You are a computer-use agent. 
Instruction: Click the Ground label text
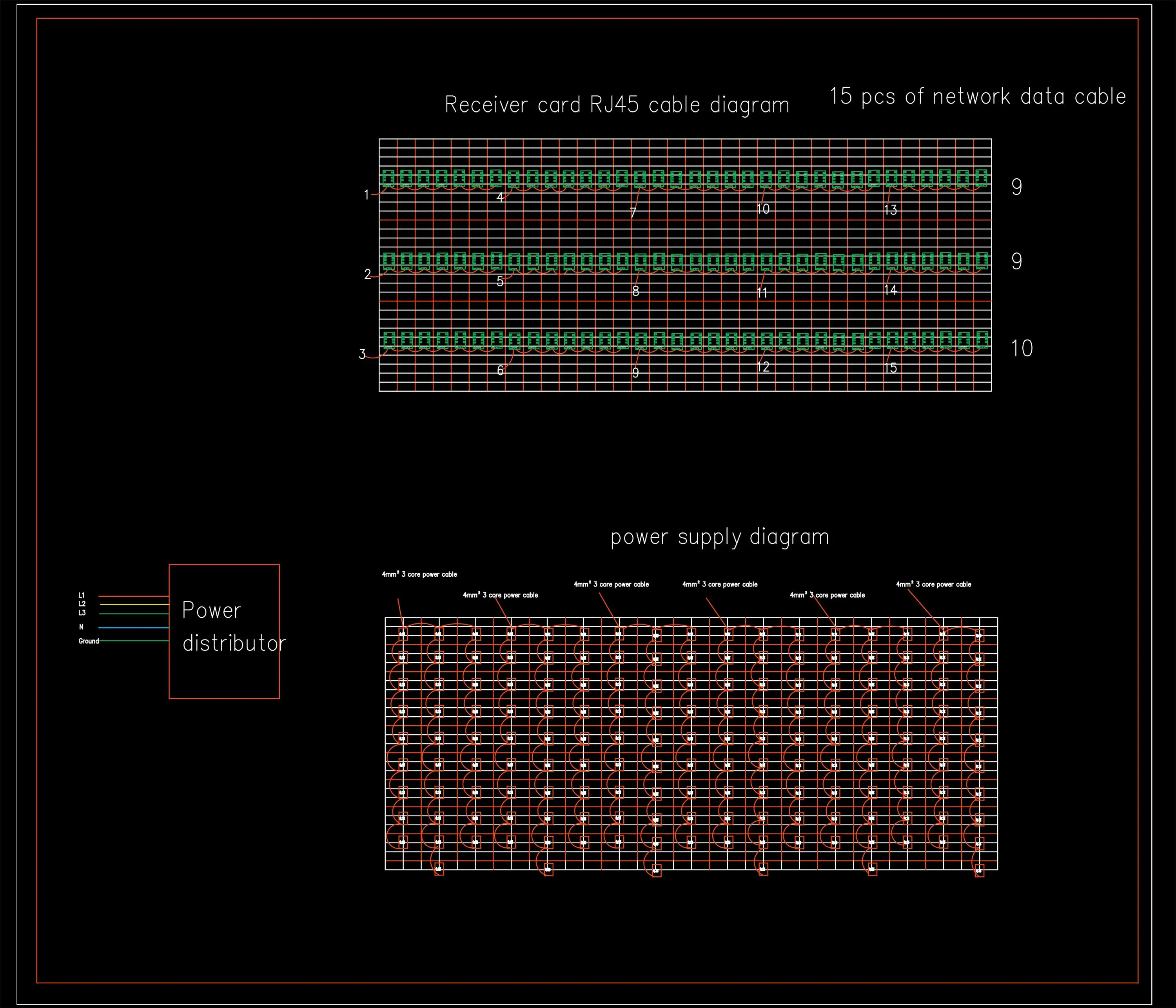point(89,641)
